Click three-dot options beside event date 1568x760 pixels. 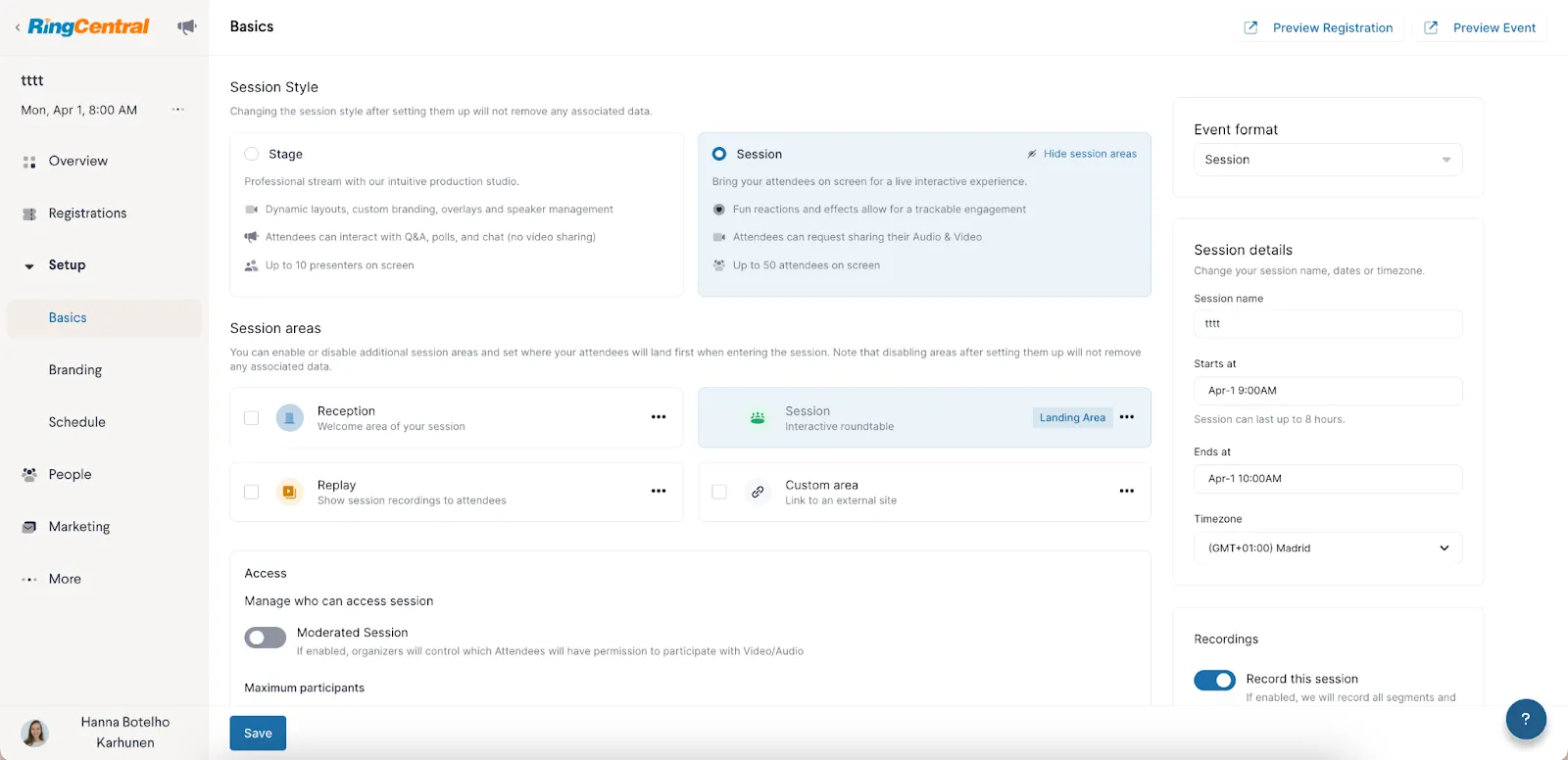pos(177,110)
